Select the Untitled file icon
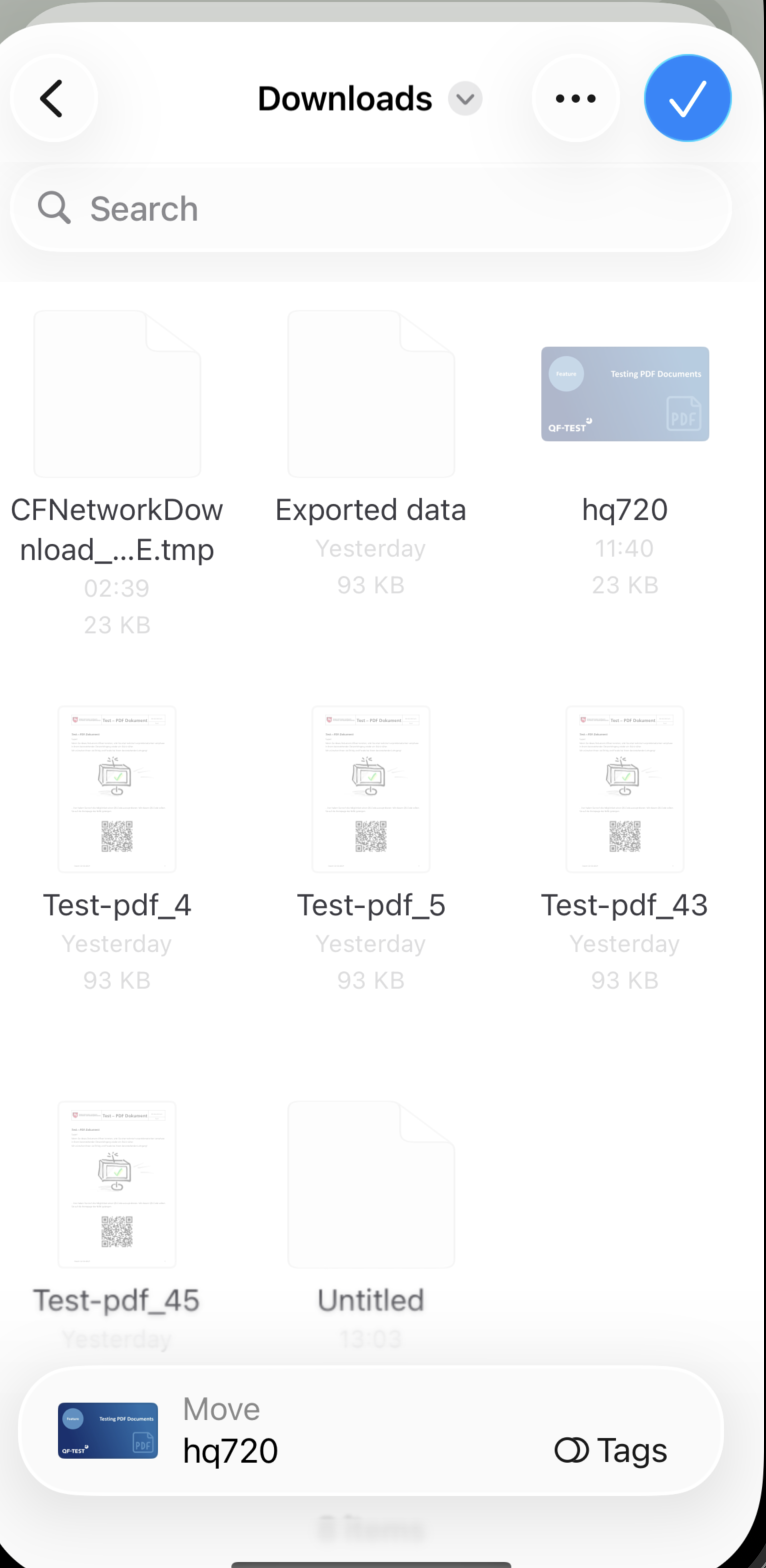Screen dimensions: 766x1568 pyautogui.click(x=371, y=1184)
